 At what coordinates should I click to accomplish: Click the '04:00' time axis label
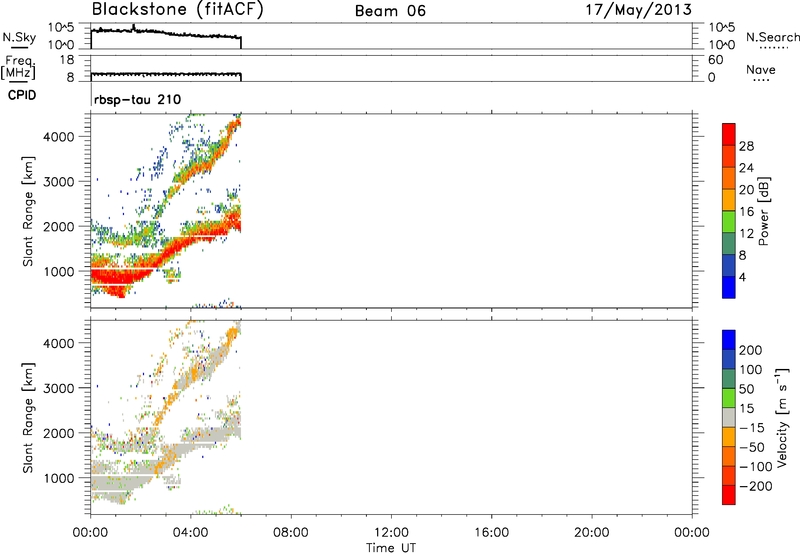[x=191, y=533]
